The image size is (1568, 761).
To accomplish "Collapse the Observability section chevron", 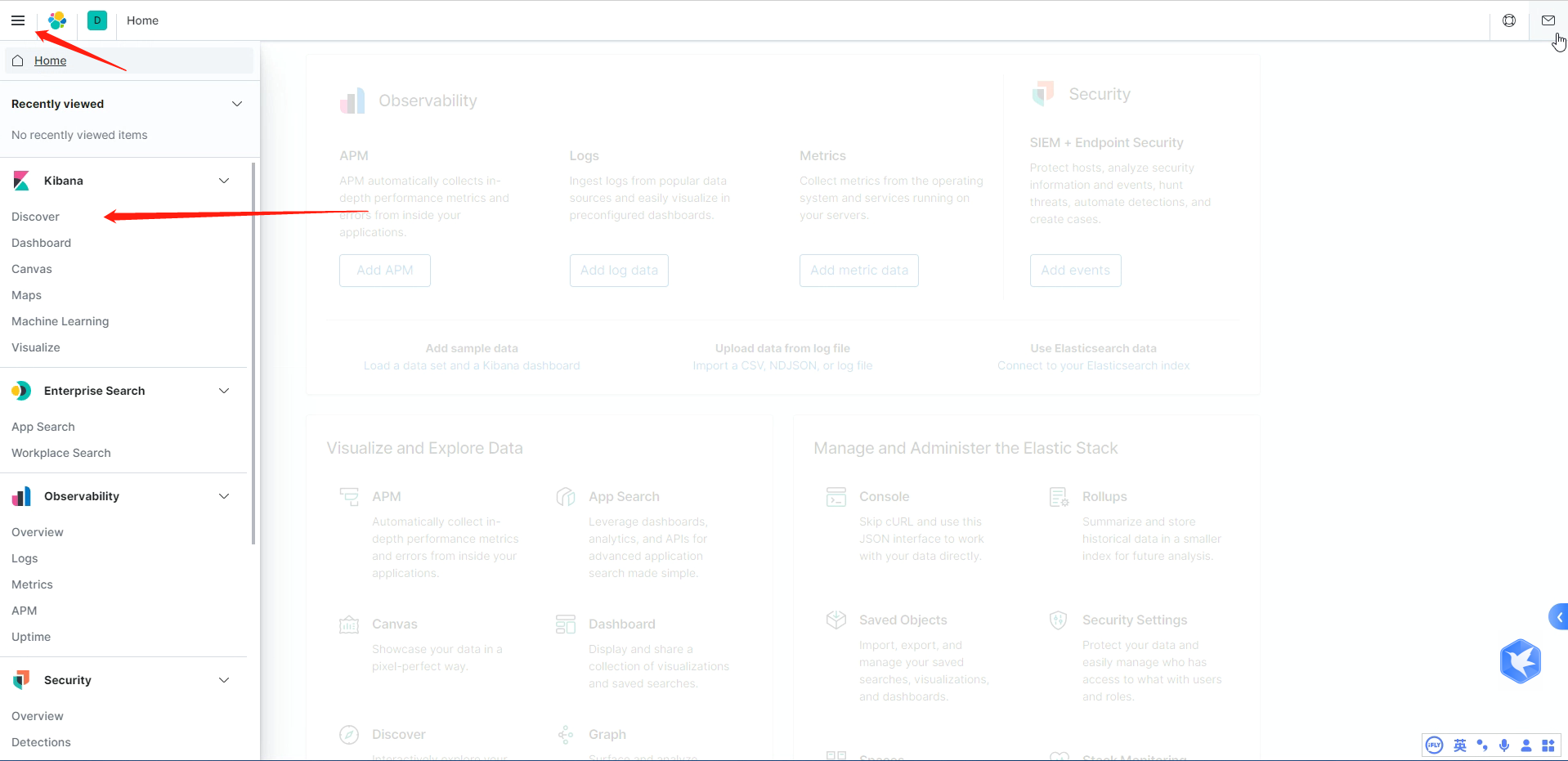I will tap(224, 496).
